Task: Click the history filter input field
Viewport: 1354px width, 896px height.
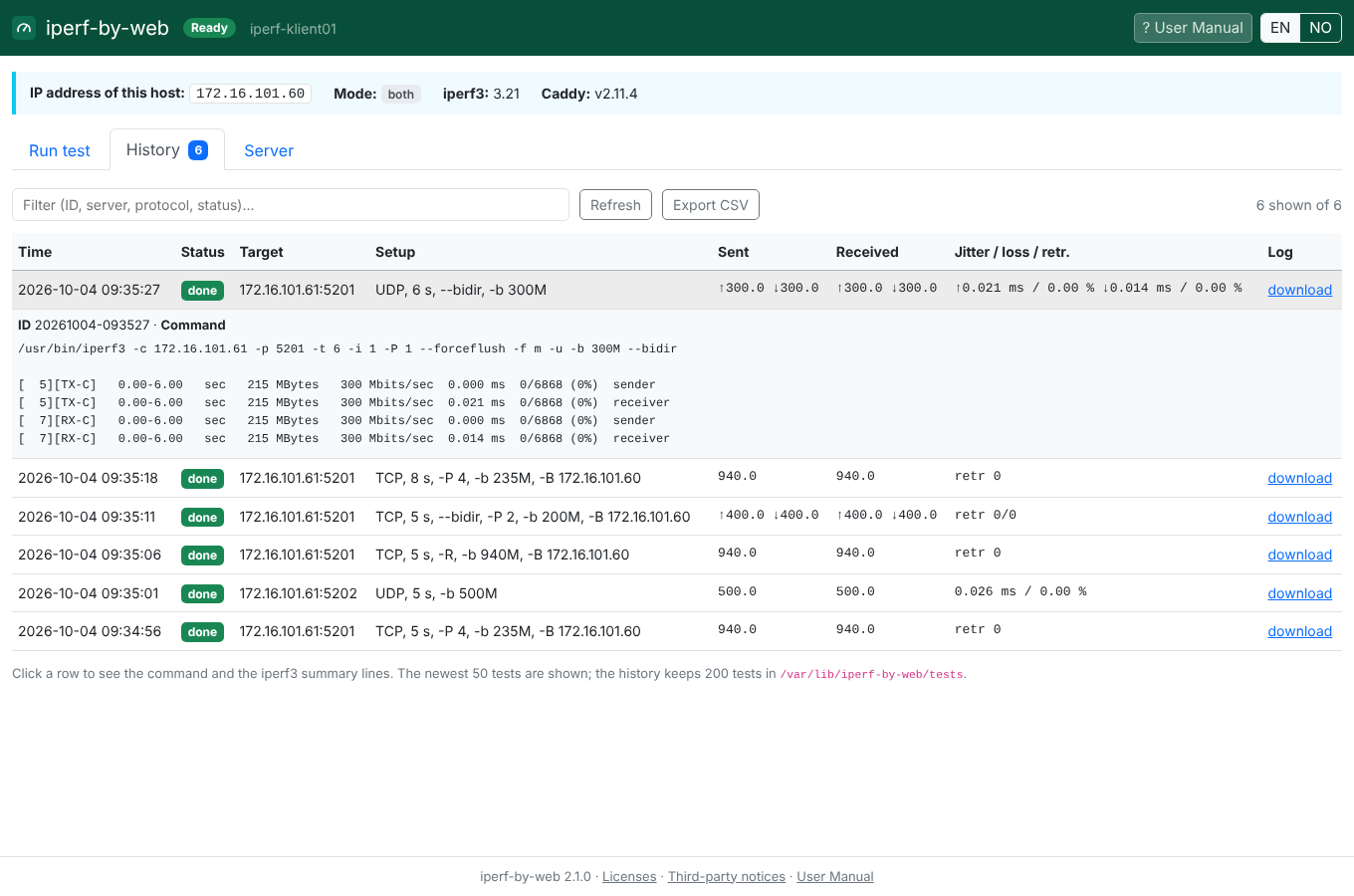Action: coord(291,205)
